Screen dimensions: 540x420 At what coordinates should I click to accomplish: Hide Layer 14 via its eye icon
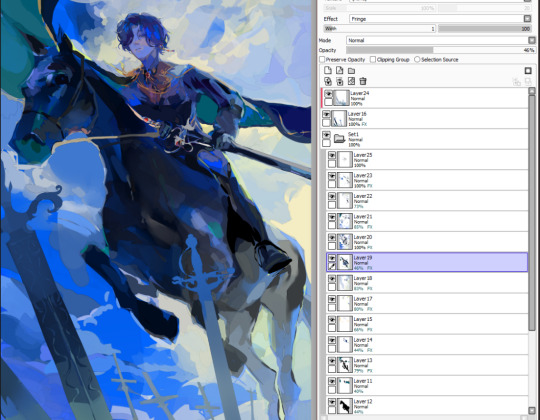pos(332,340)
